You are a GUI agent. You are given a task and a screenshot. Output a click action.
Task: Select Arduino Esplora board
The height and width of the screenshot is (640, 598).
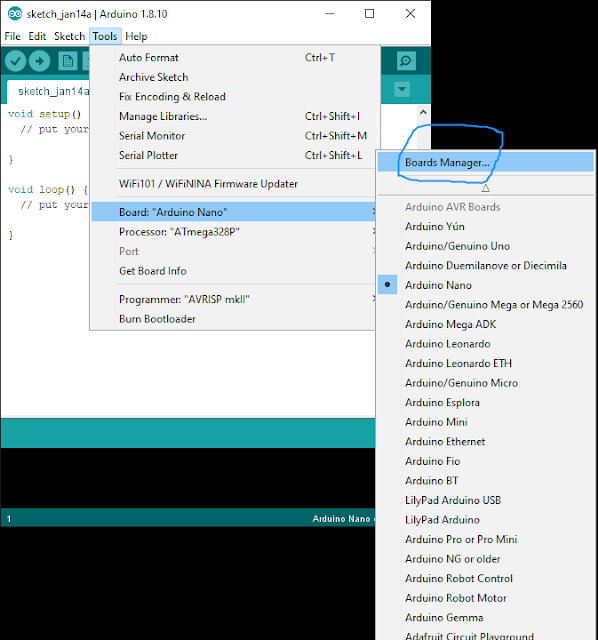486,402
